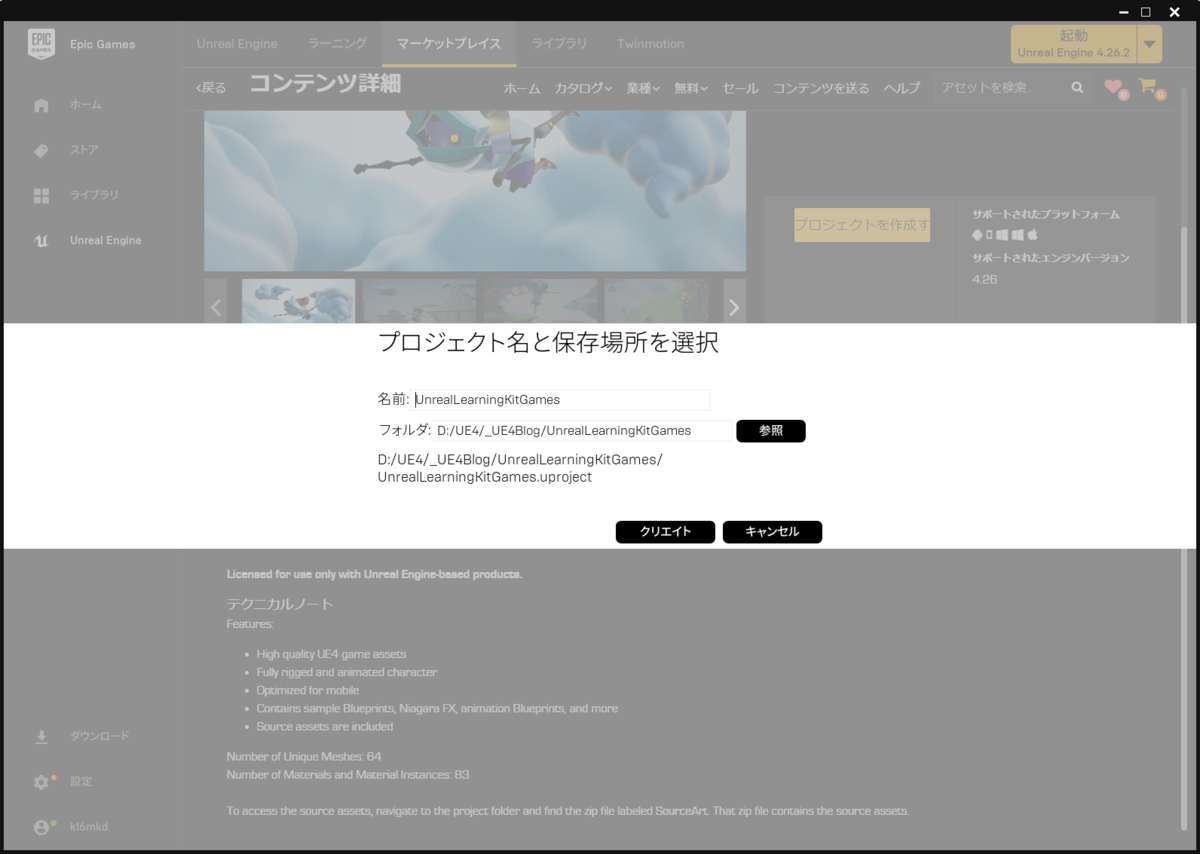Click the コンテンツ詳細 page title

[325, 84]
